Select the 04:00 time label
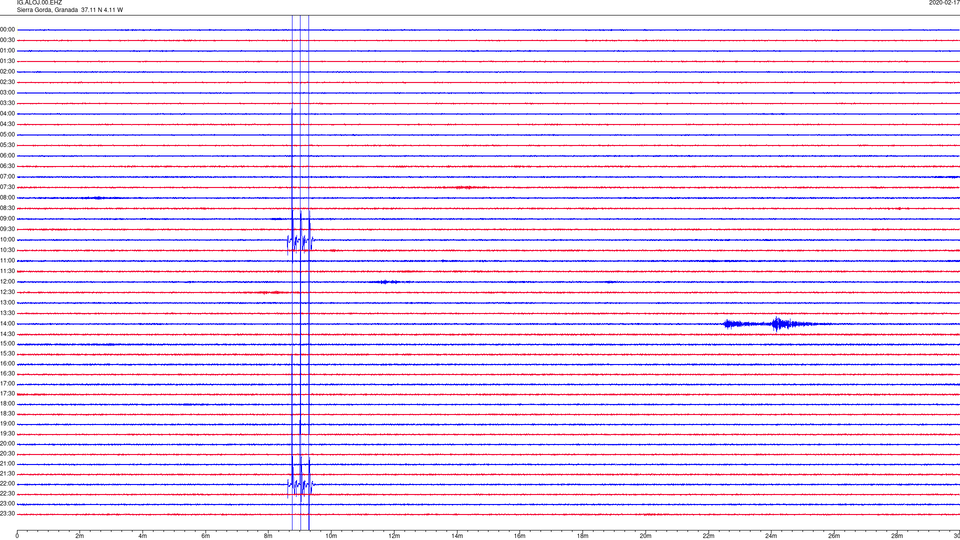960x540 pixels. (x=7, y=114)
